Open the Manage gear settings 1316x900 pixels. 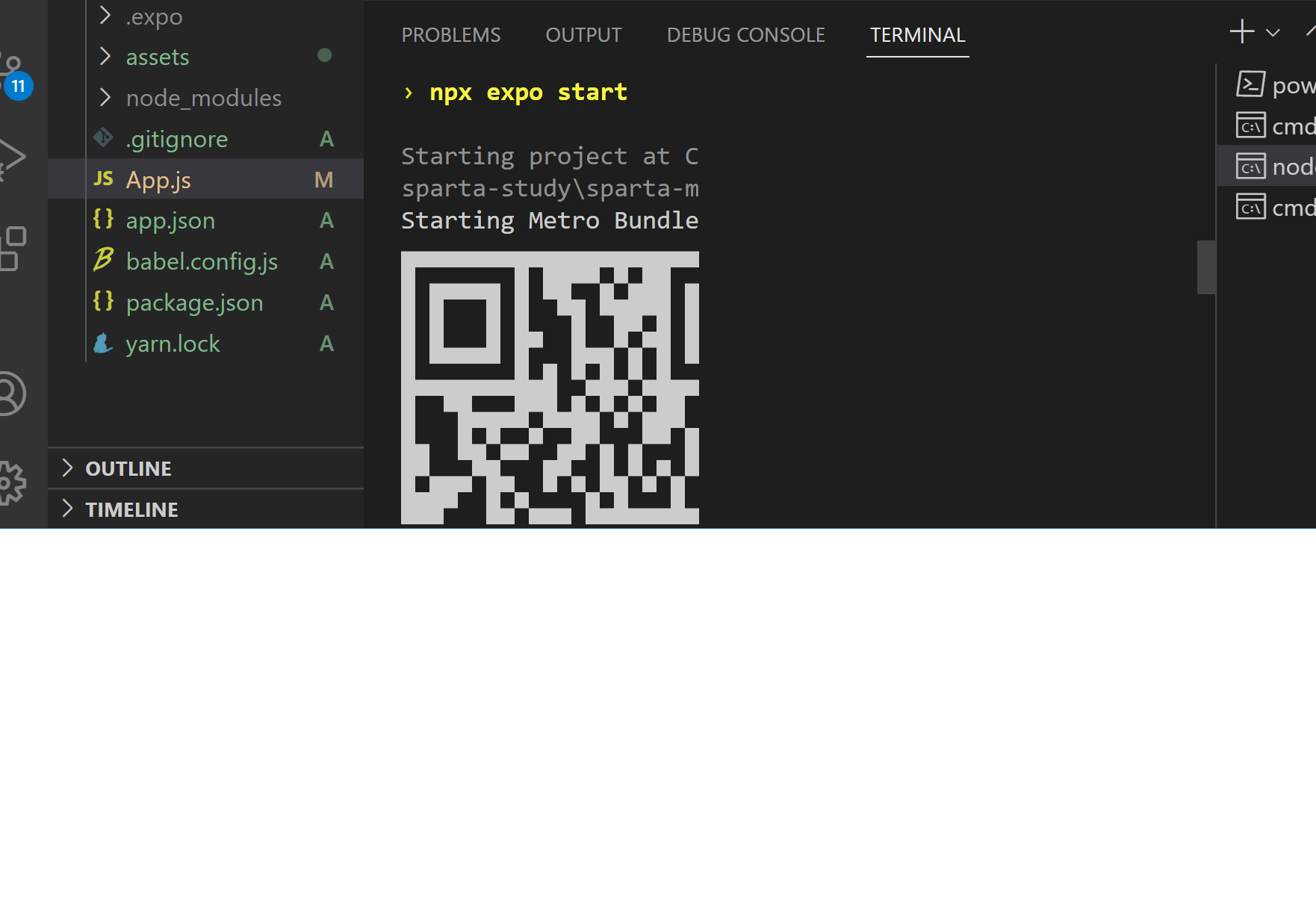[x=11, y=483]
